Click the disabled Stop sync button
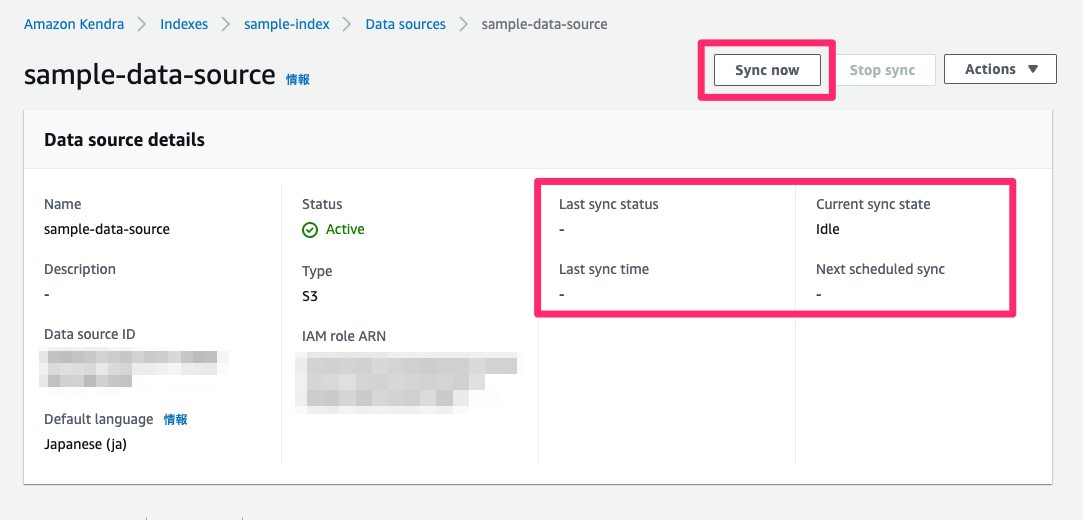1083x520 pixels. click(x=882, y=70)
